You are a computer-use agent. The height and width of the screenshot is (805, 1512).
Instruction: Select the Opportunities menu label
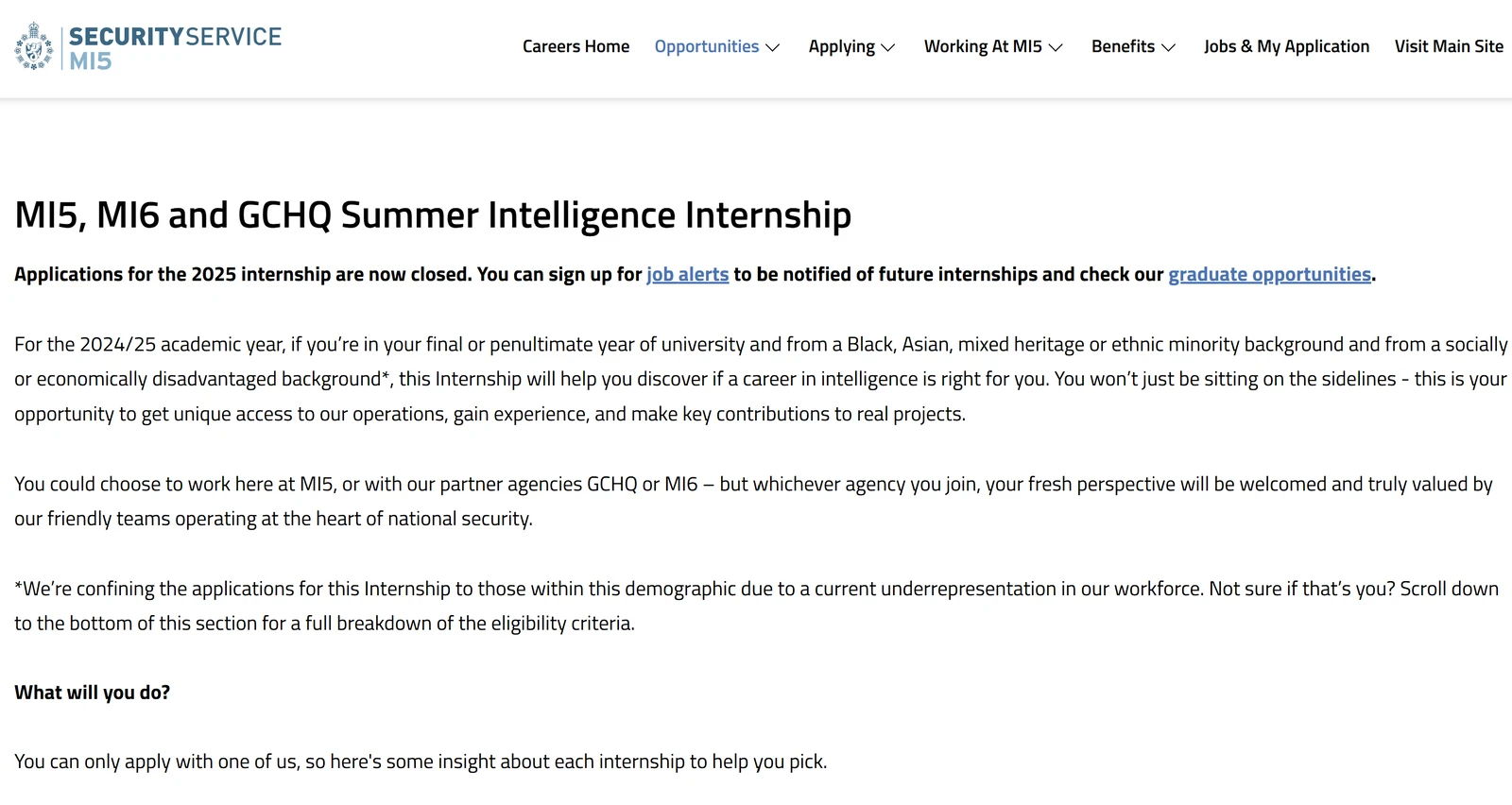click(706, 46)
